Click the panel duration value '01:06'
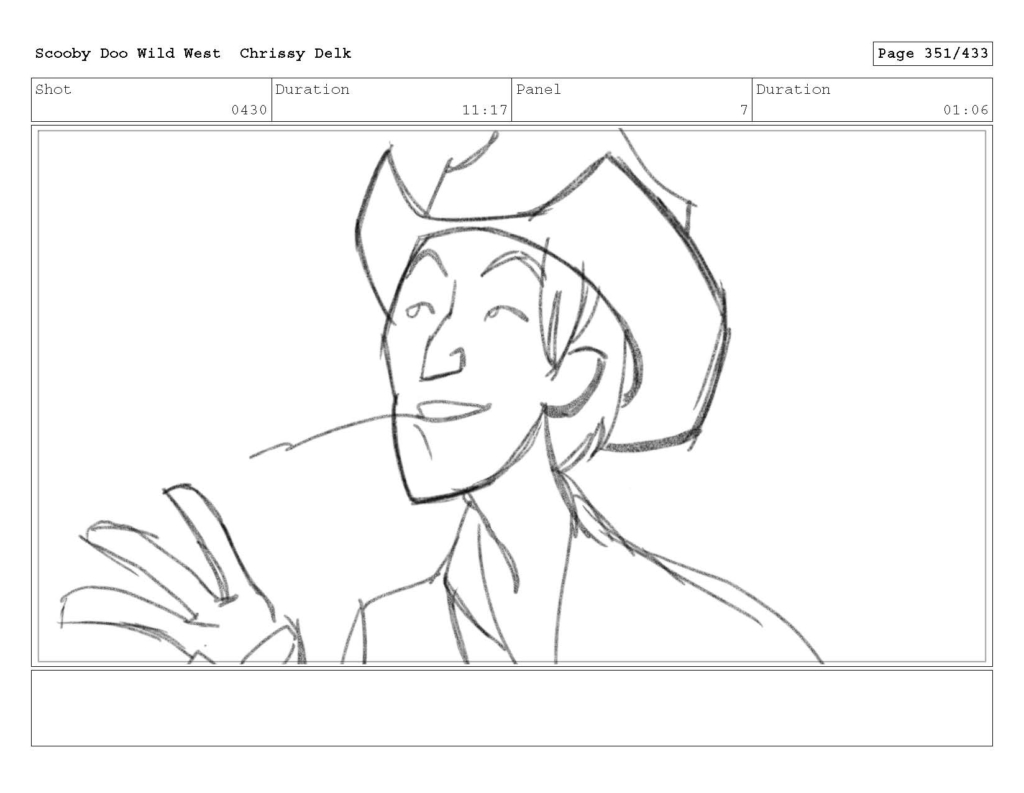 pos(965,110)
